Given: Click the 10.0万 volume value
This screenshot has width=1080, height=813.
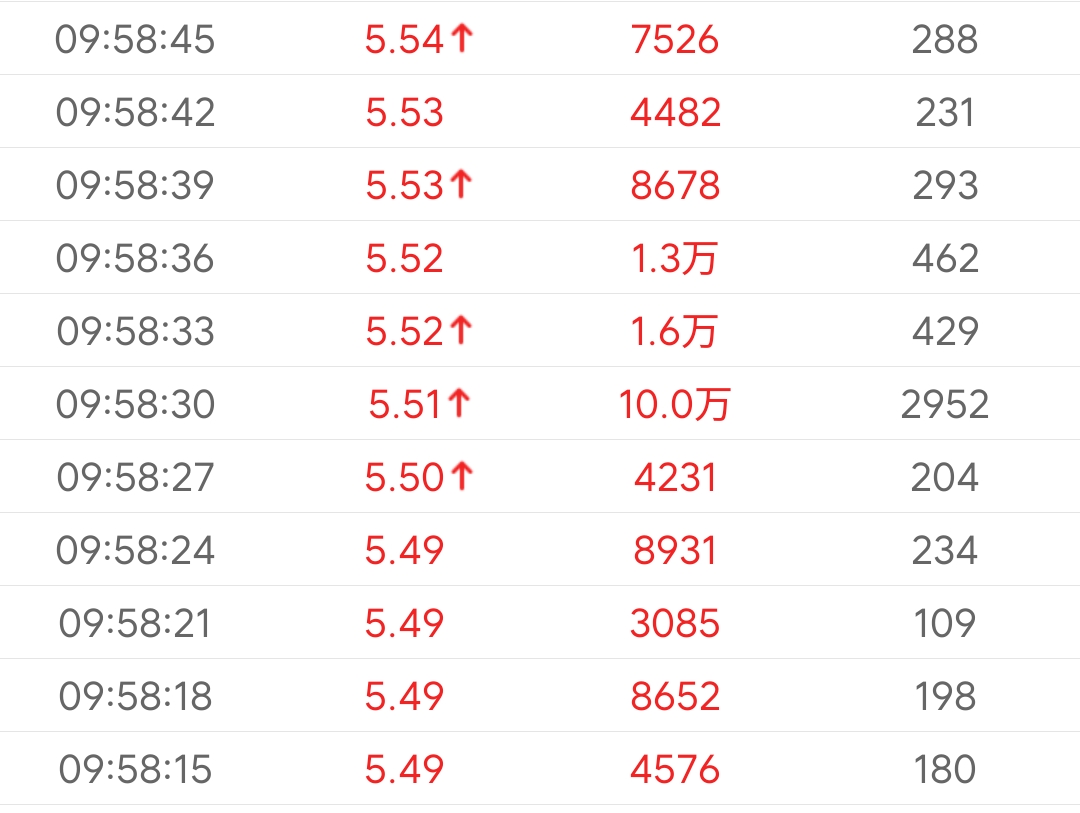Looking at the screenshot, I should [675, 404].
